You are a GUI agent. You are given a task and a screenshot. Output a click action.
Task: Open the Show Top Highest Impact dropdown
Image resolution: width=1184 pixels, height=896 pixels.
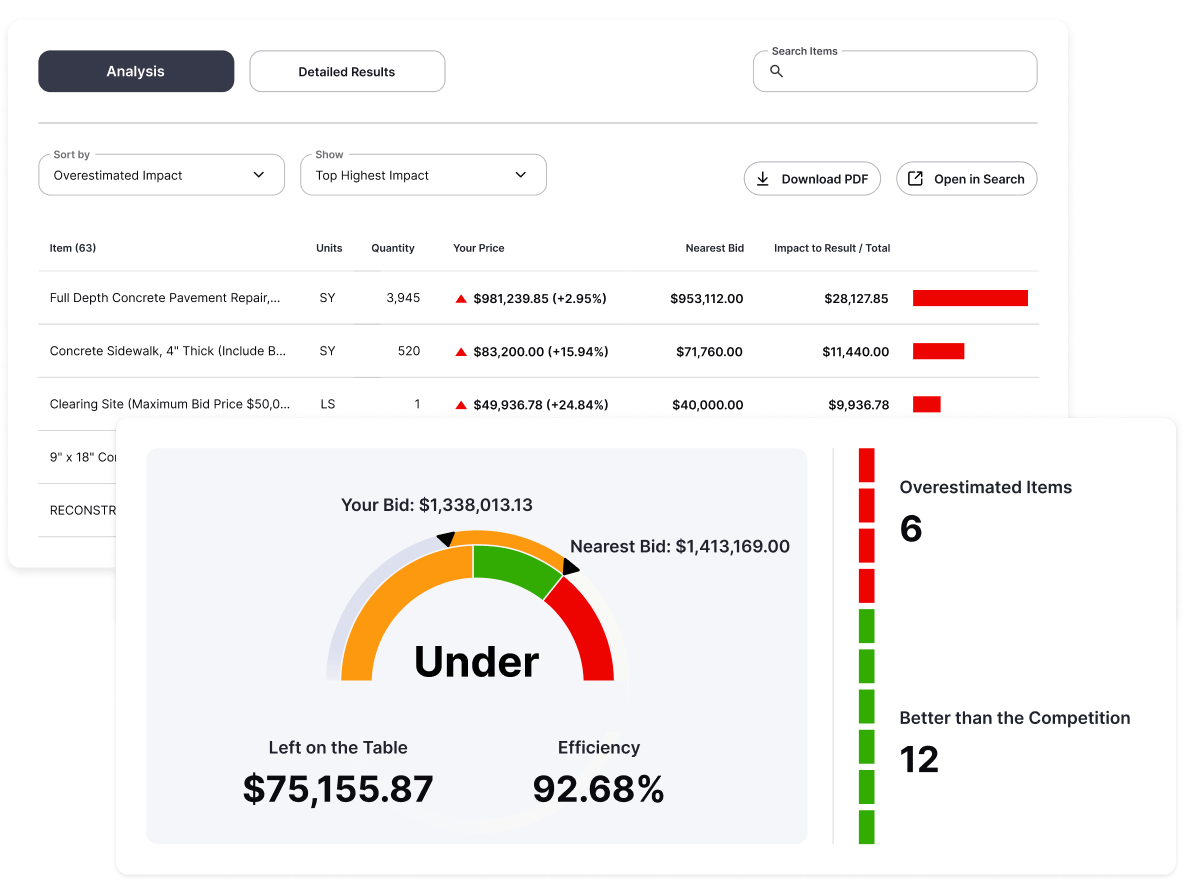coord(423,175)
